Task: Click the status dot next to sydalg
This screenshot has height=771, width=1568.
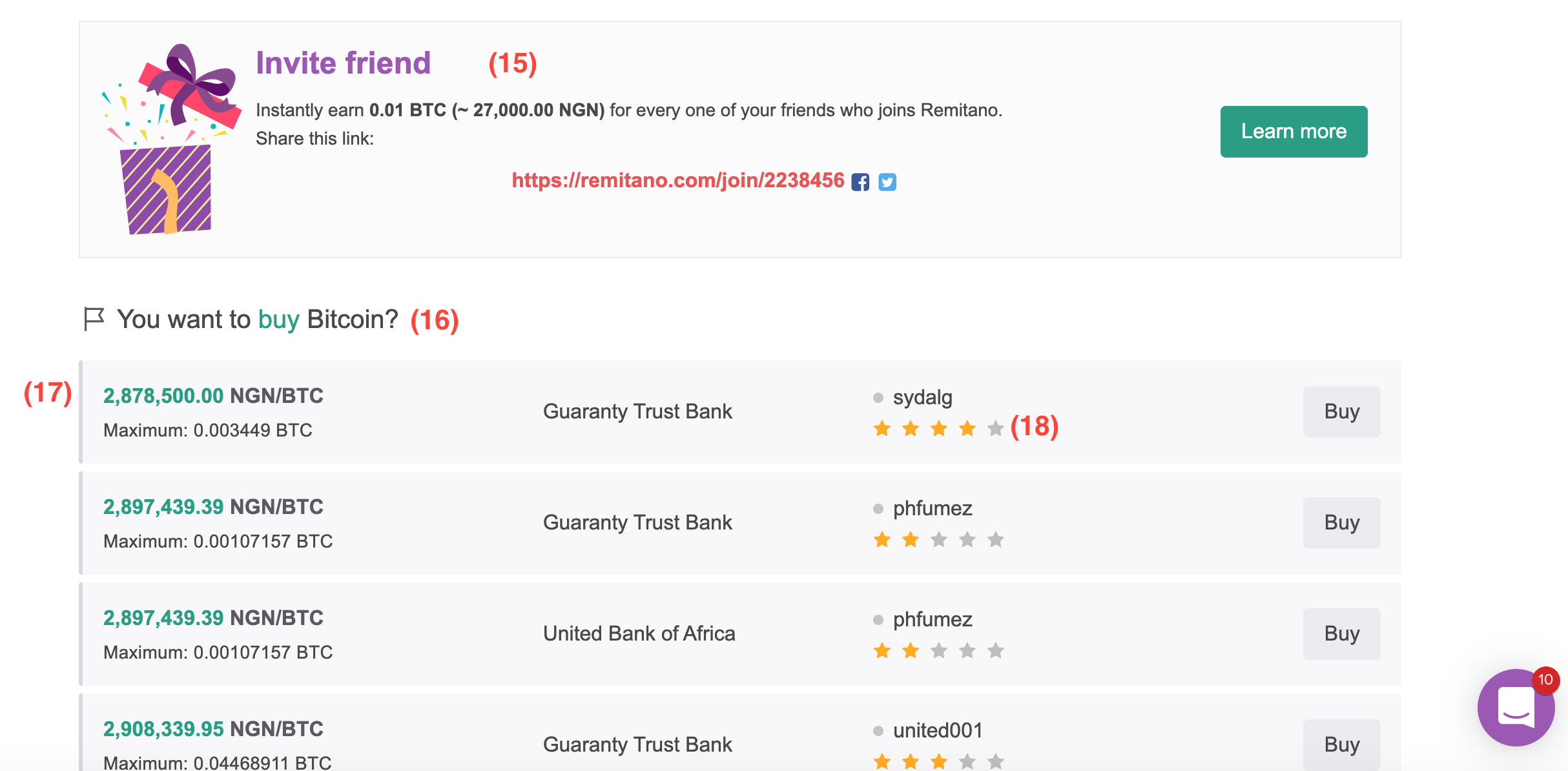Action: (878, 398)
